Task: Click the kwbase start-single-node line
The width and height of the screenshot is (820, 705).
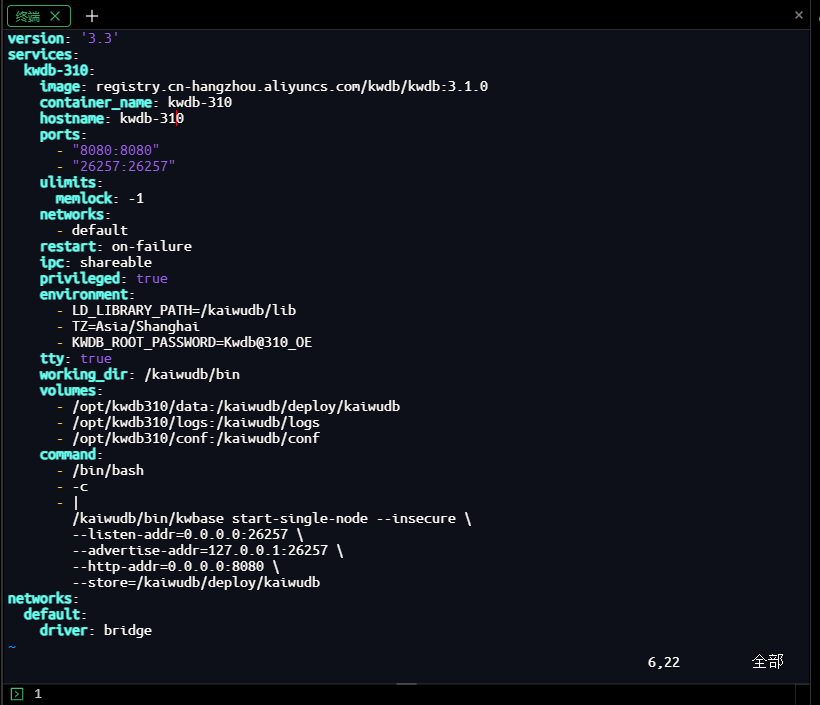Action: [272, 519]
